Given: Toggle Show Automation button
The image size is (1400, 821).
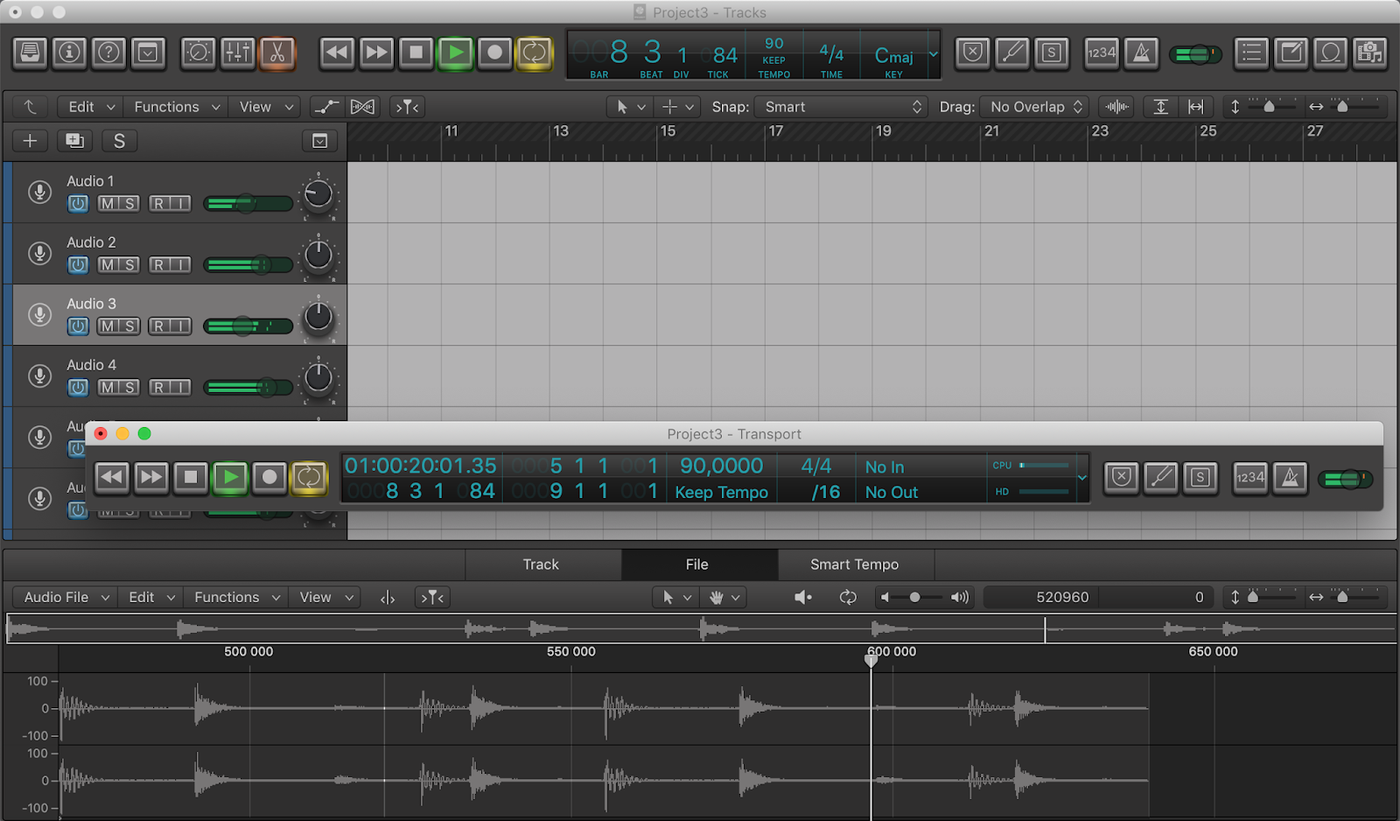Looking at the screenshot, I should [326, 107].
